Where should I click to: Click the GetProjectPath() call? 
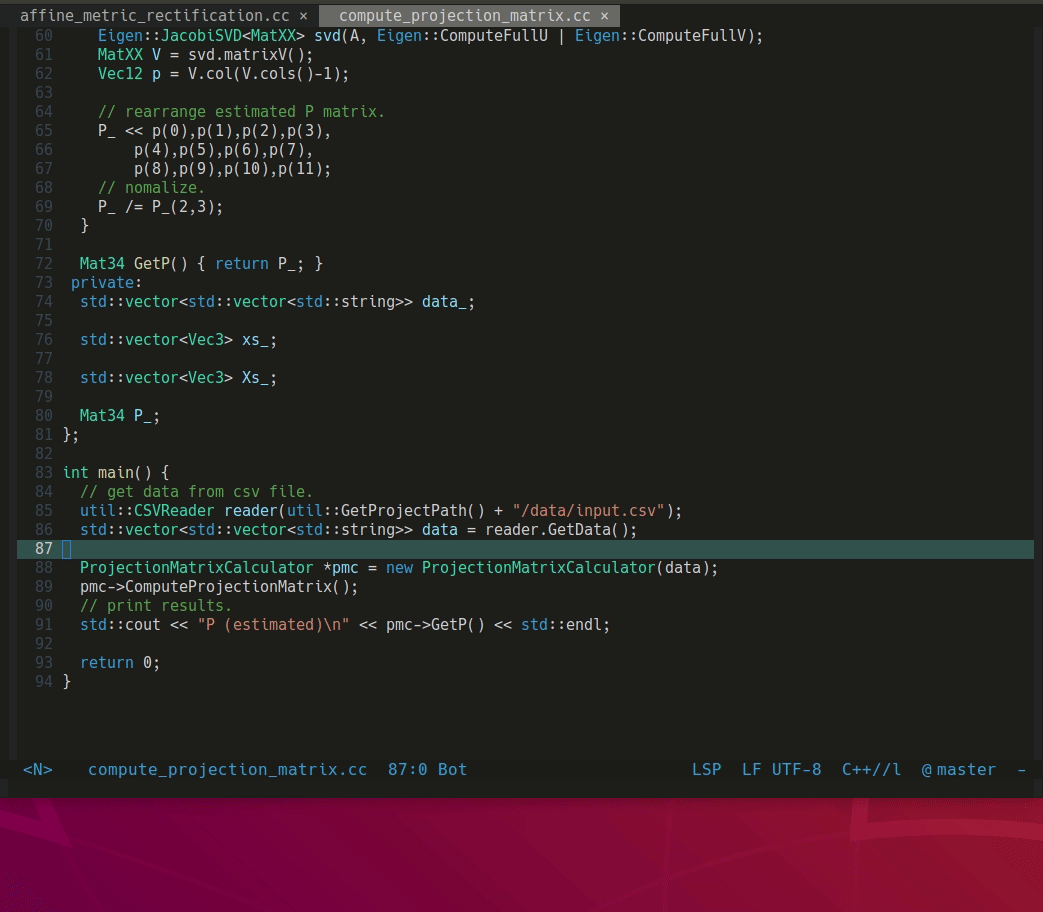412,511
